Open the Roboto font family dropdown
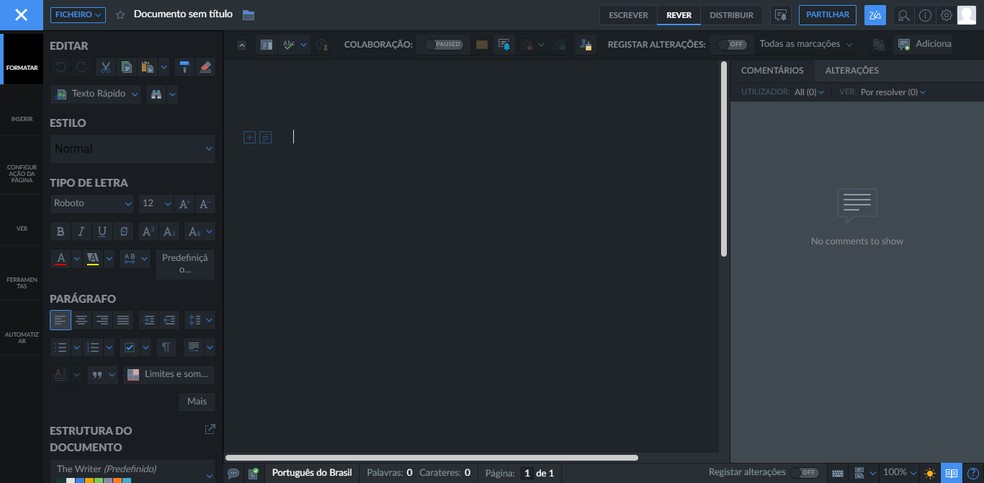 92,204
